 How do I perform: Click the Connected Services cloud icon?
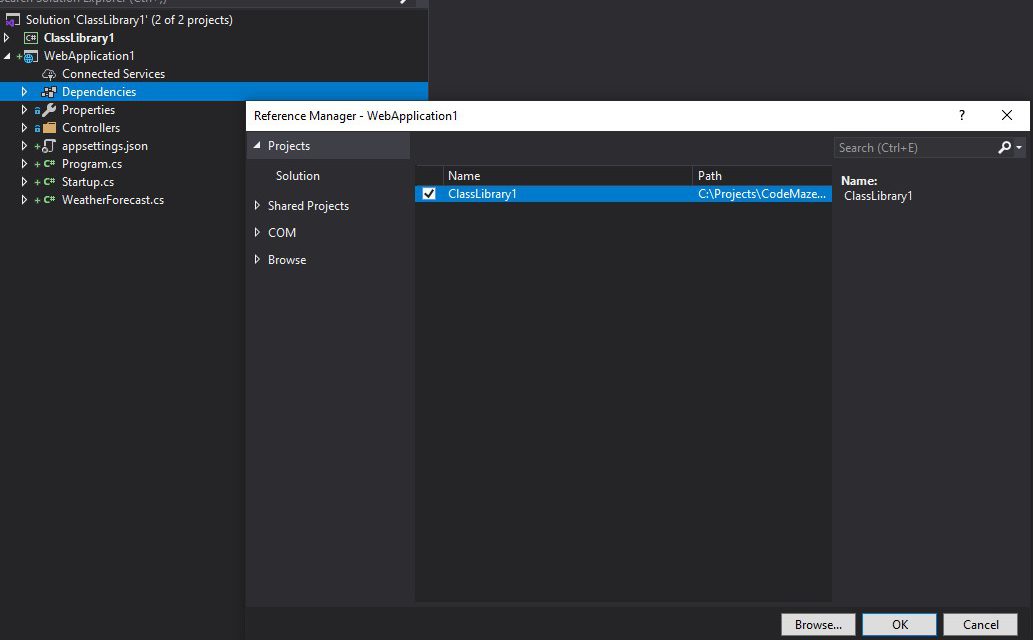click(x=49, y=74)
